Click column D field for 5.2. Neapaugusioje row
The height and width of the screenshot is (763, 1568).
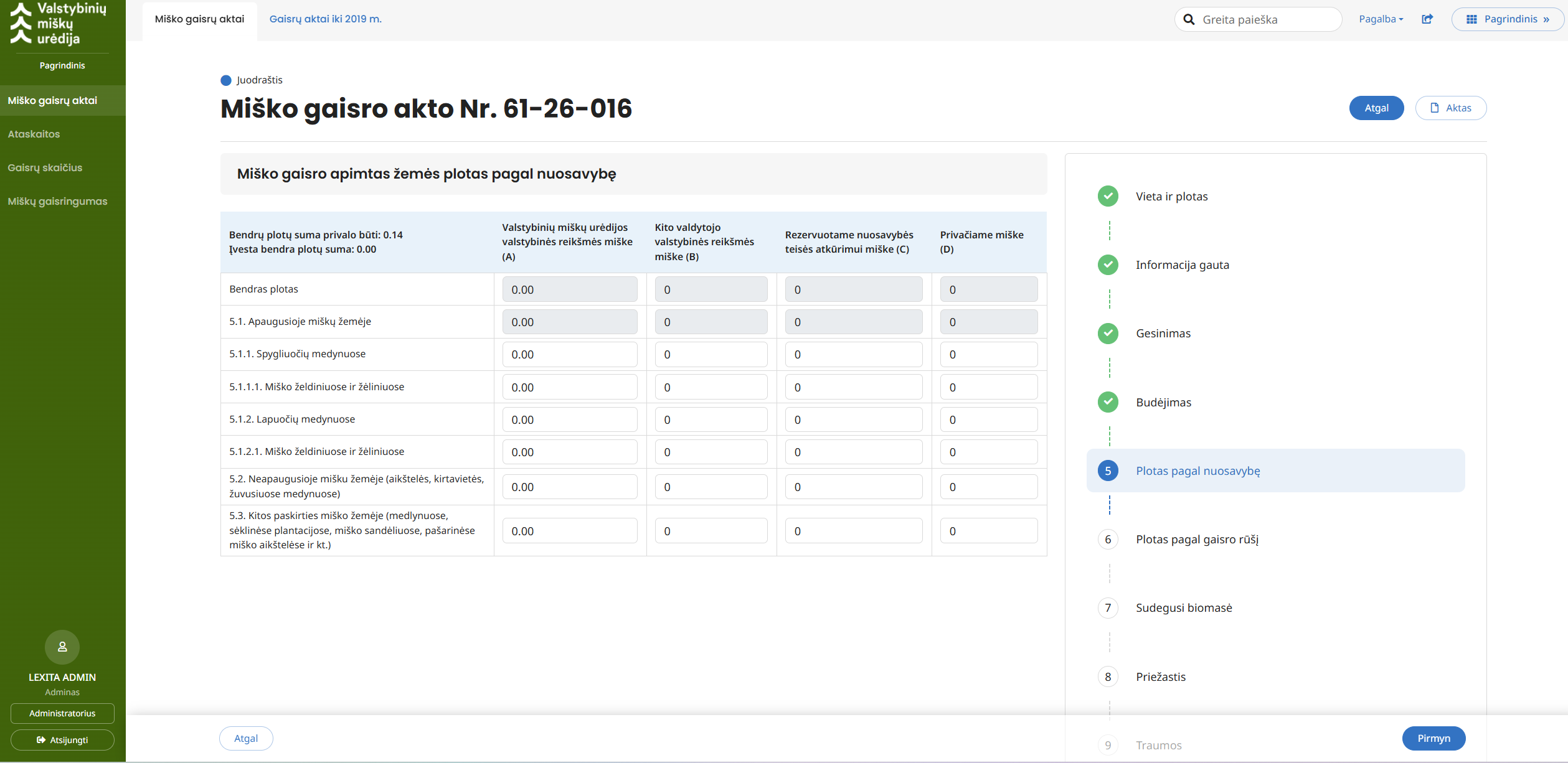[989, 487]
